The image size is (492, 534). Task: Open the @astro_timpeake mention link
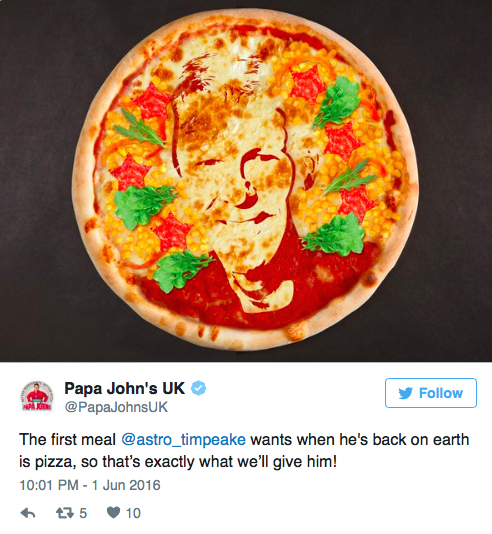point(184,439)
